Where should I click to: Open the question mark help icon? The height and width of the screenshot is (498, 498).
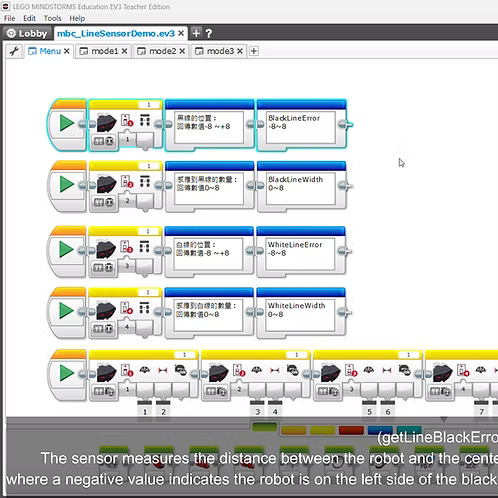(x=209, y=33)
